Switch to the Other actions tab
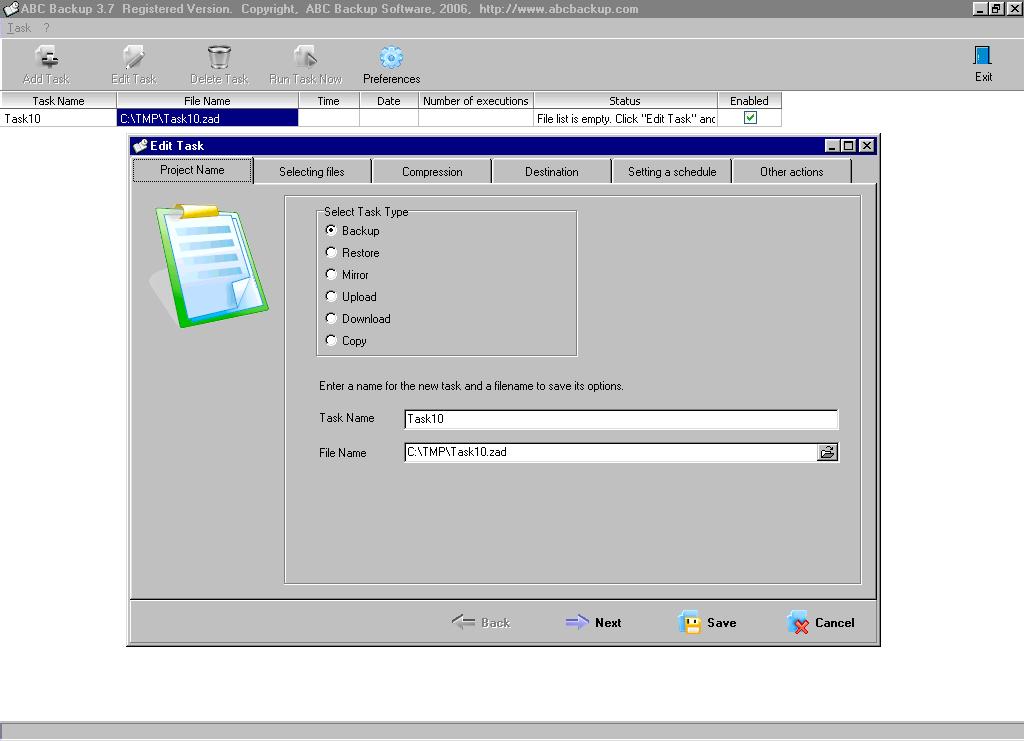The width and height of the screenshot is (1024, 741). (x=792, y=172)
